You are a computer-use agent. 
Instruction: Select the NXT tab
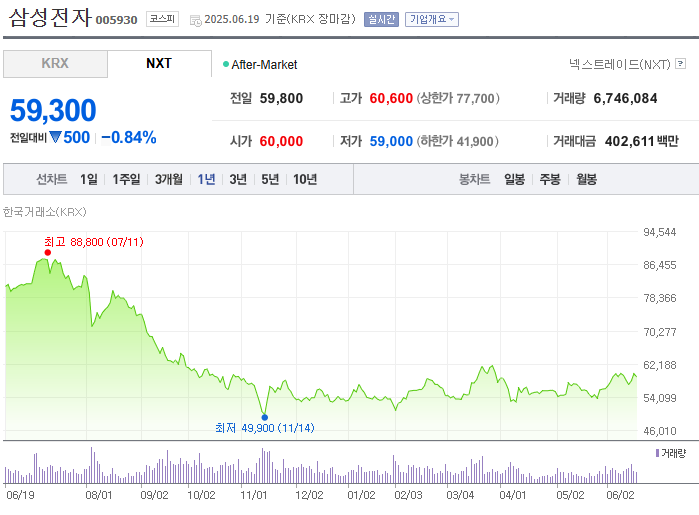pyautogui.click(x=159, y=63)
